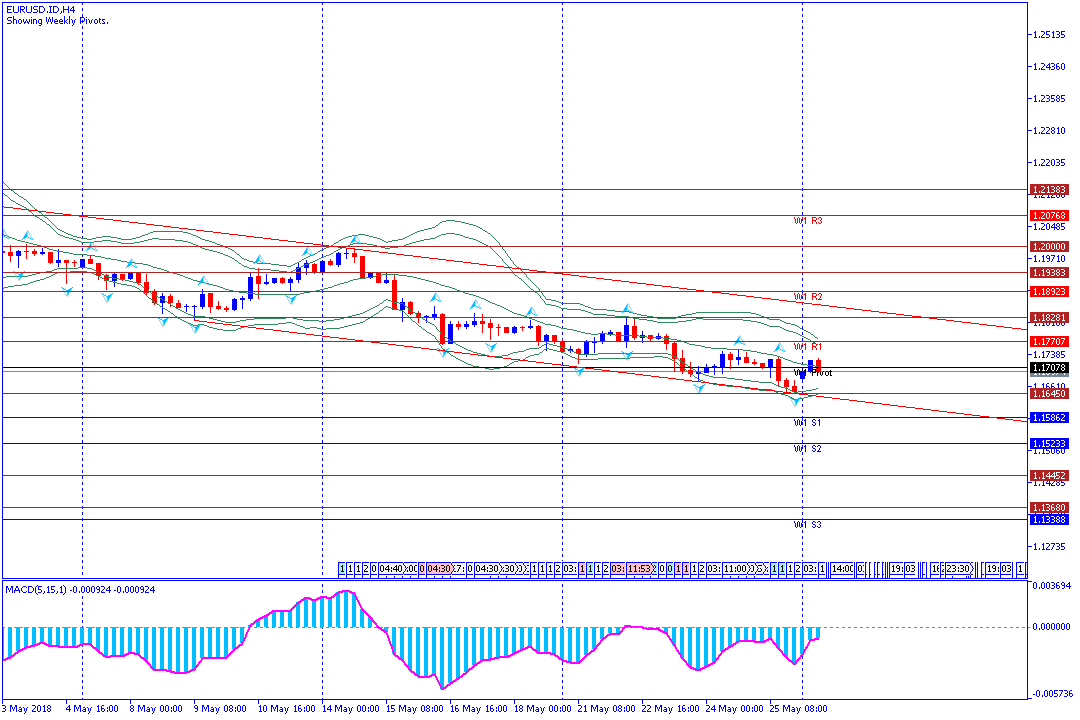Click the W1 S2 support label

click(x=807, y=449)
